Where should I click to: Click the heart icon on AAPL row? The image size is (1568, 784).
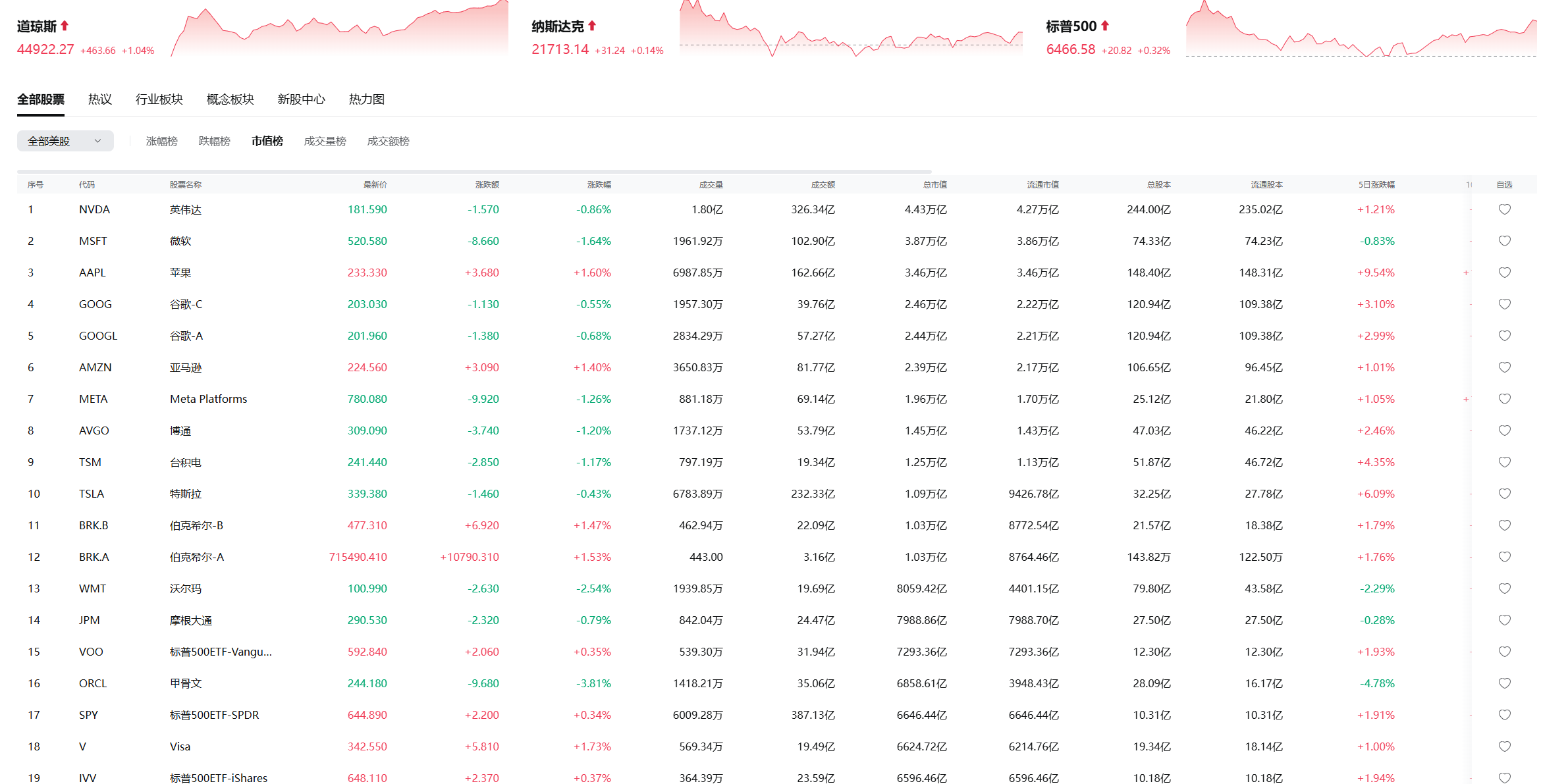point(1504,273)
